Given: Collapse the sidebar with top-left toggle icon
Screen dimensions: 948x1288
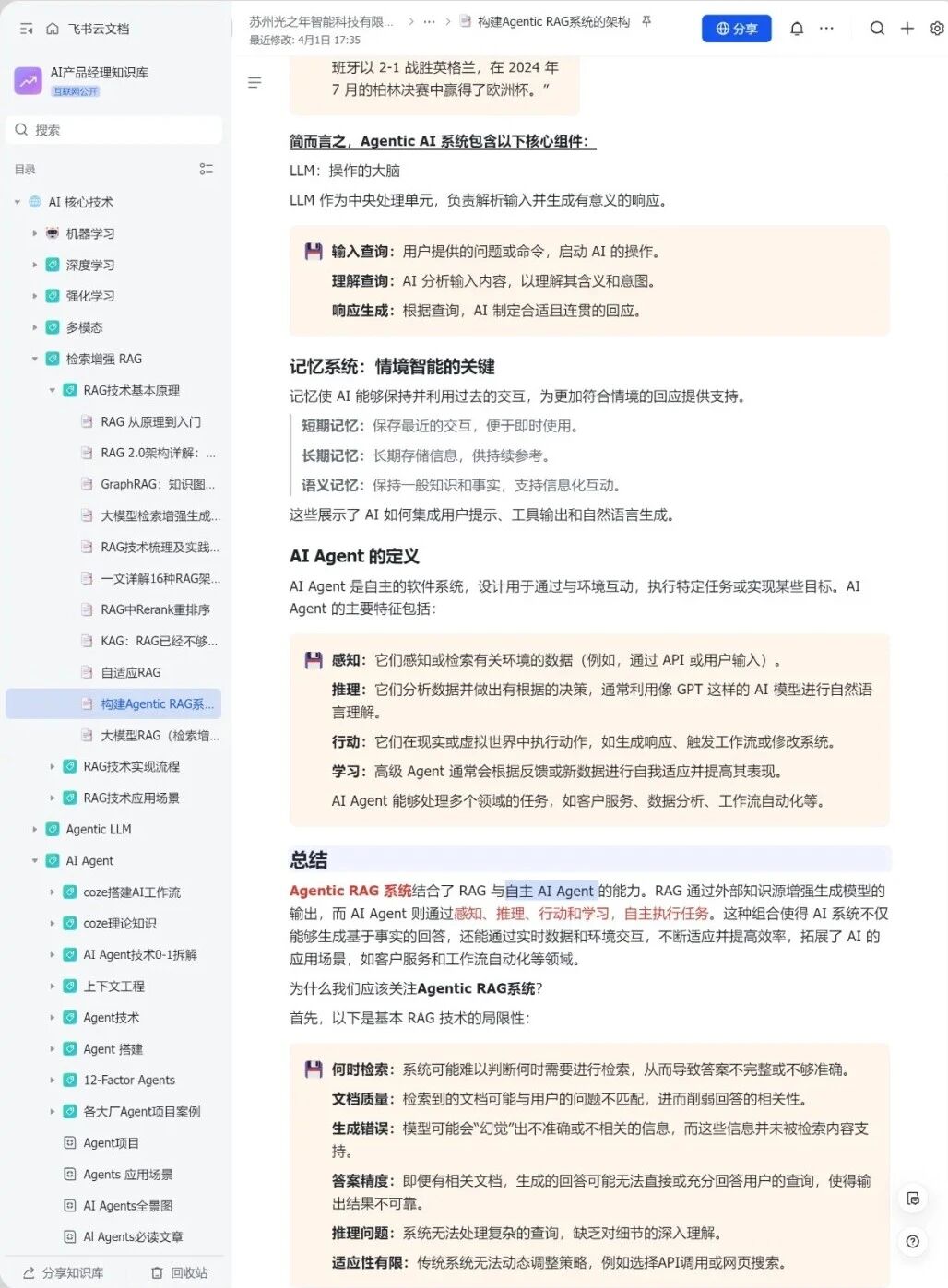Looking at the screenshot, I should [26, 29].
